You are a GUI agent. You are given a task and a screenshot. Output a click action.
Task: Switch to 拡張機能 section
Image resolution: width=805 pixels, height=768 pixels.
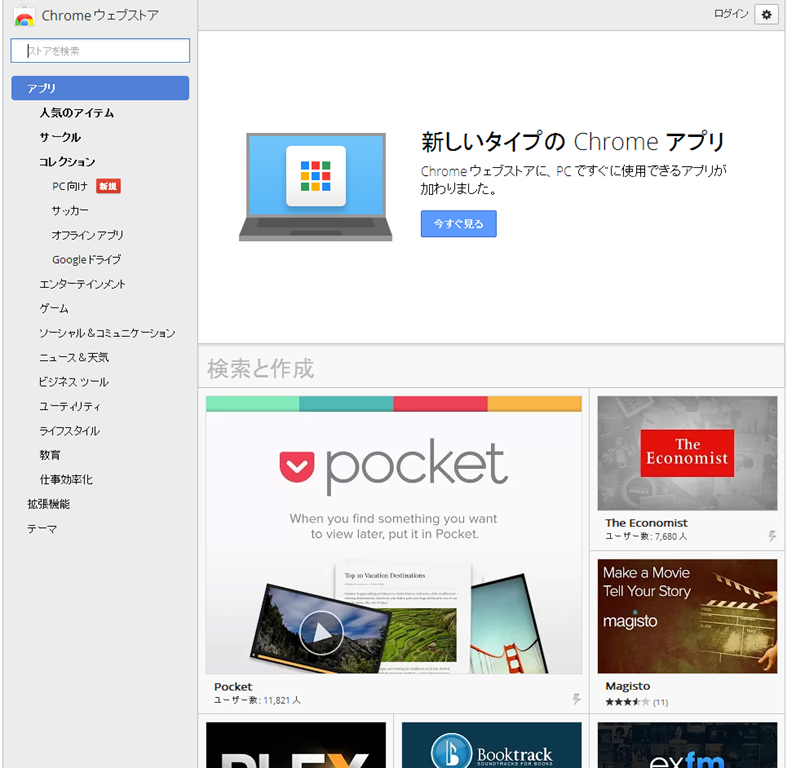49,504
